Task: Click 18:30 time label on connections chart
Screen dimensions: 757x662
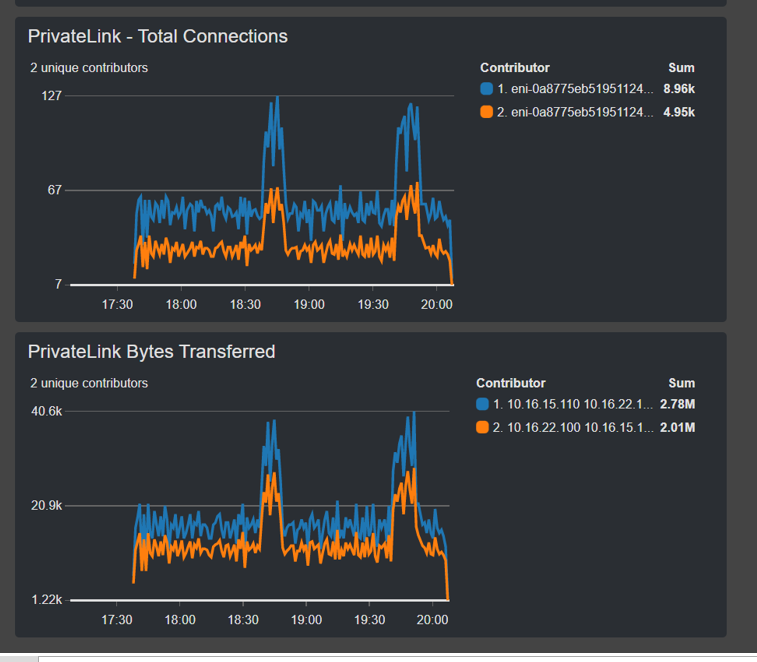Action: coord(245,305)
